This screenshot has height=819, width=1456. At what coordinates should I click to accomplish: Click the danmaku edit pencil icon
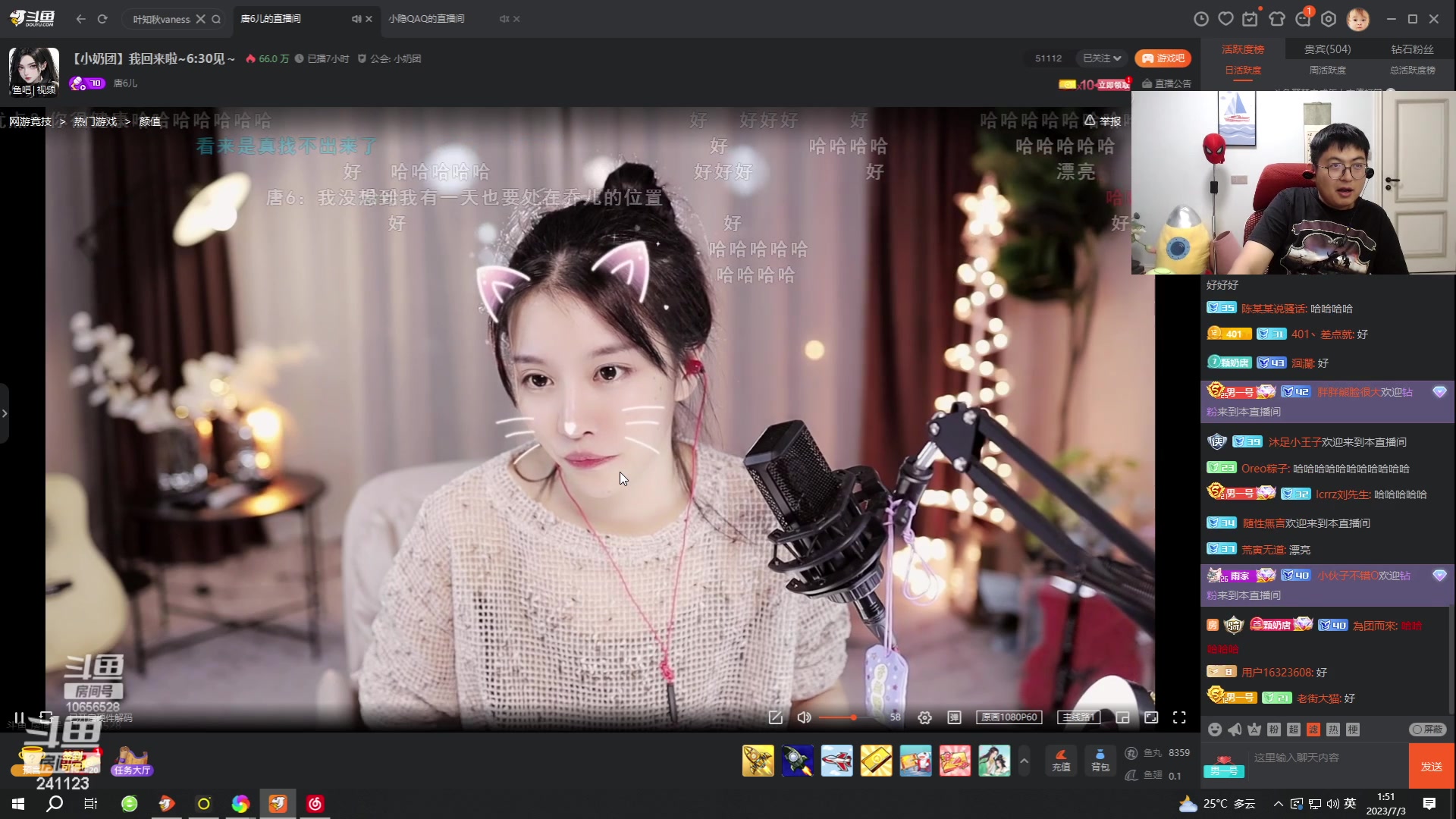(775, 717)
